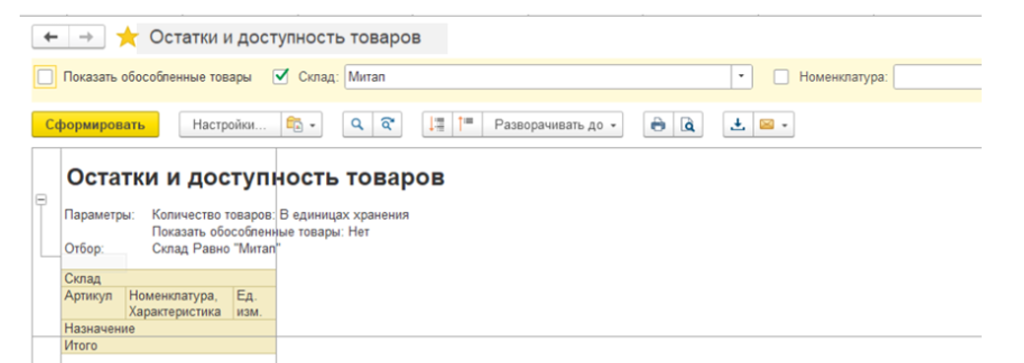Select the 'Итого' row
Image resolution: width=1024 pixels, height=363 pixels.
tap(168, 345)
